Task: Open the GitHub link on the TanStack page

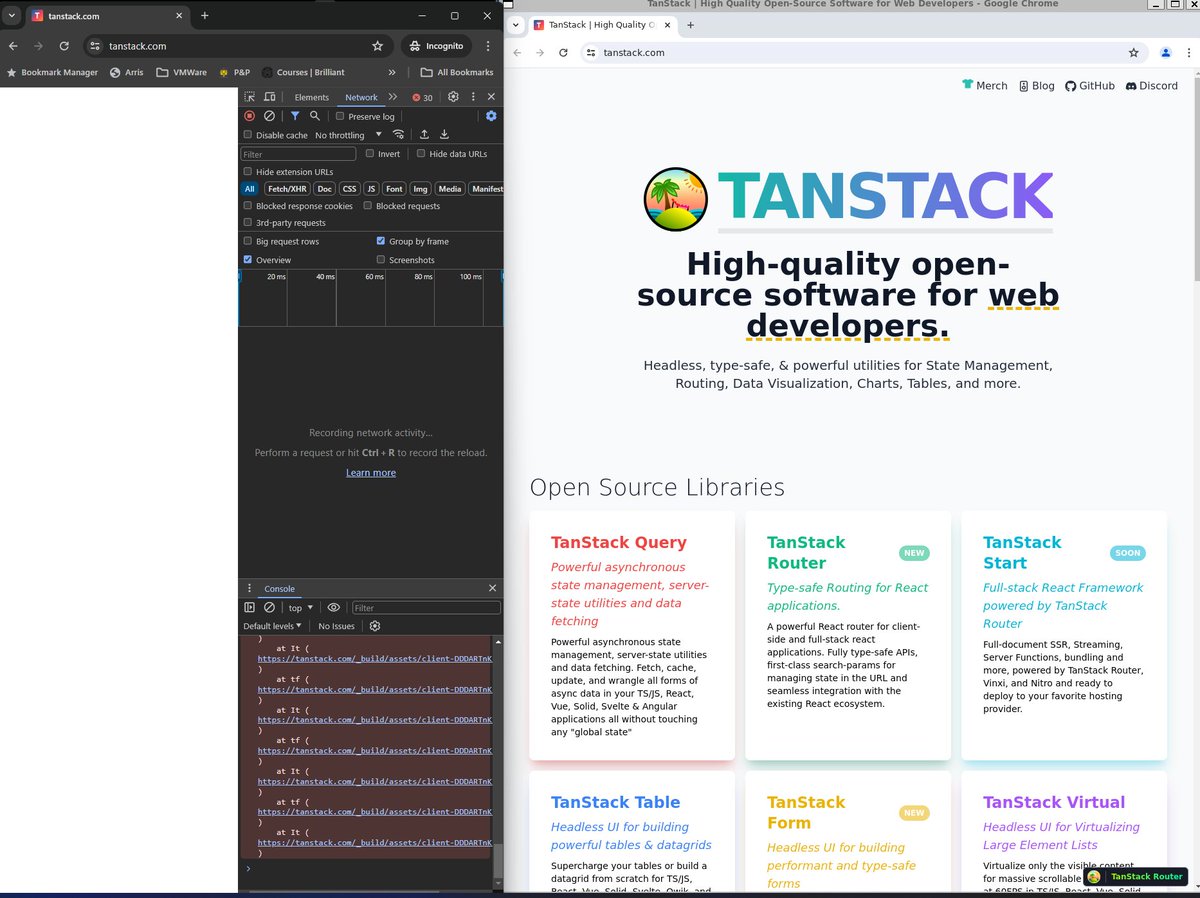Action: [x=1089, y=86]
